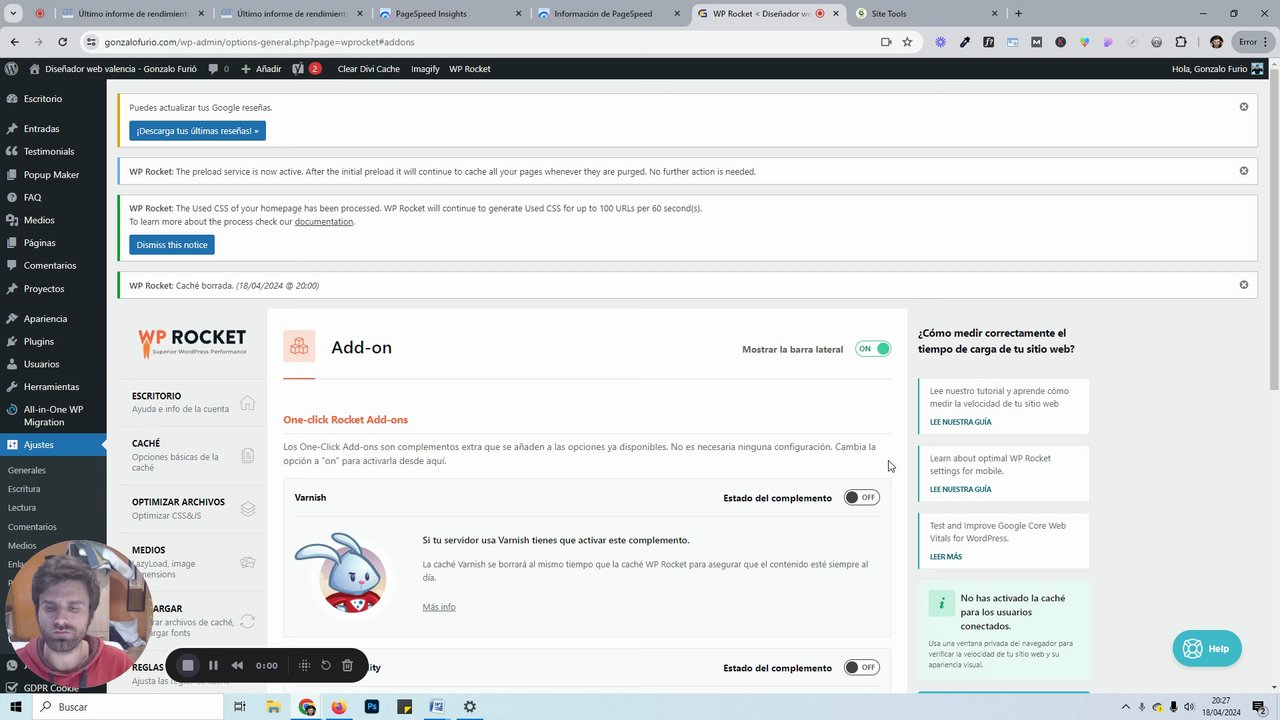Open the Optimizar archivos tab

point(193,508)
